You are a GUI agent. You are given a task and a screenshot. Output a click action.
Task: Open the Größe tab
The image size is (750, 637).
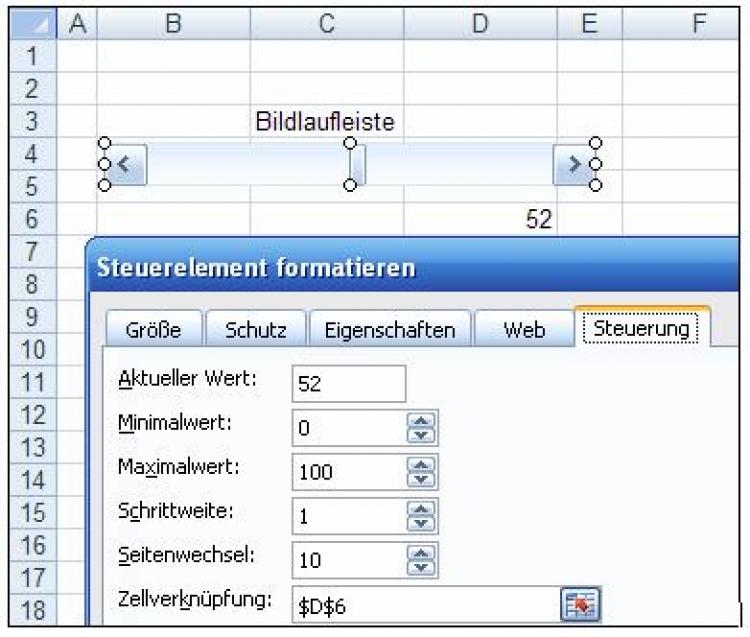tap(153, 331)
